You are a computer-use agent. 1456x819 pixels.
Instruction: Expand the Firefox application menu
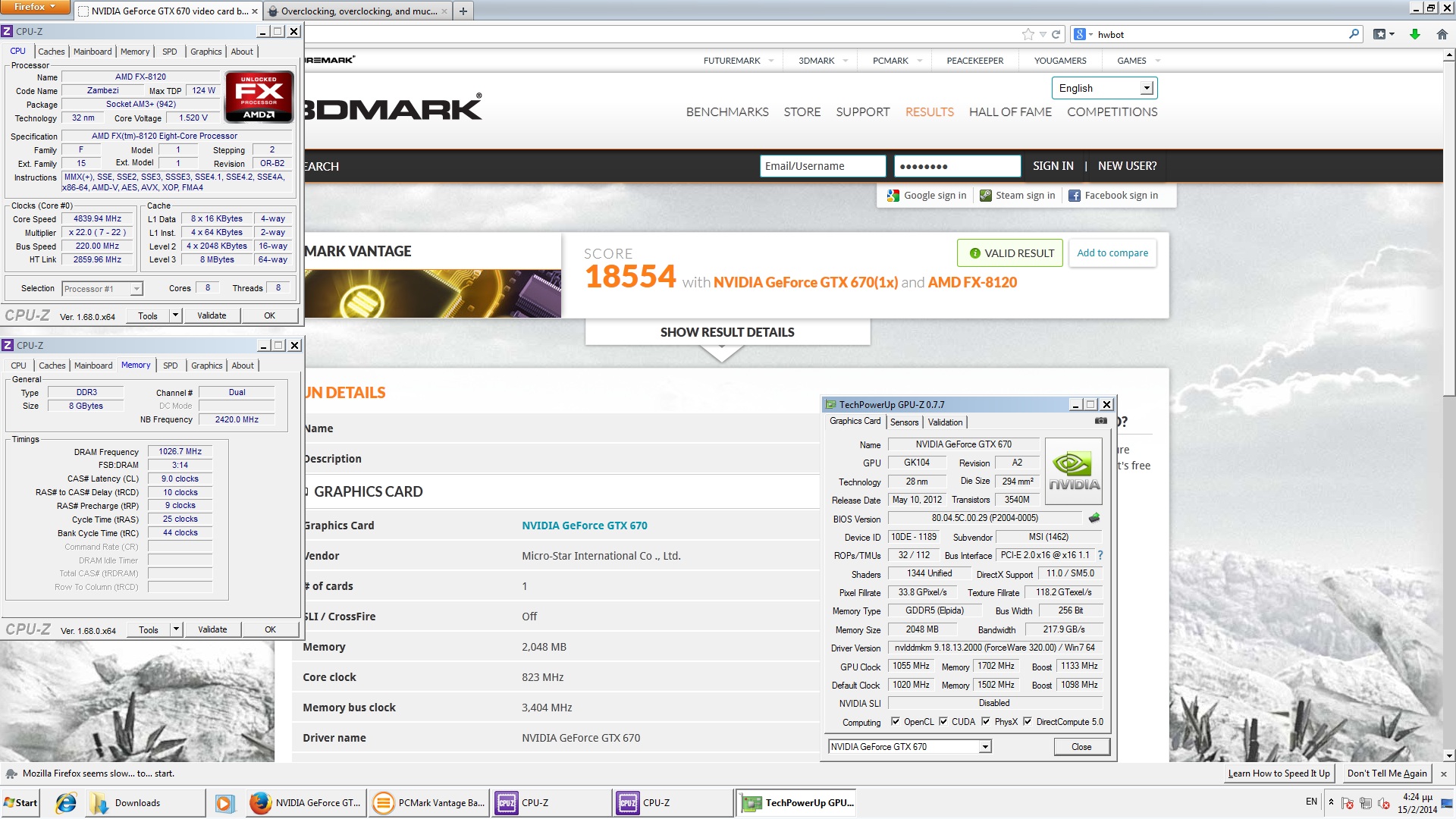click(36, 7)
